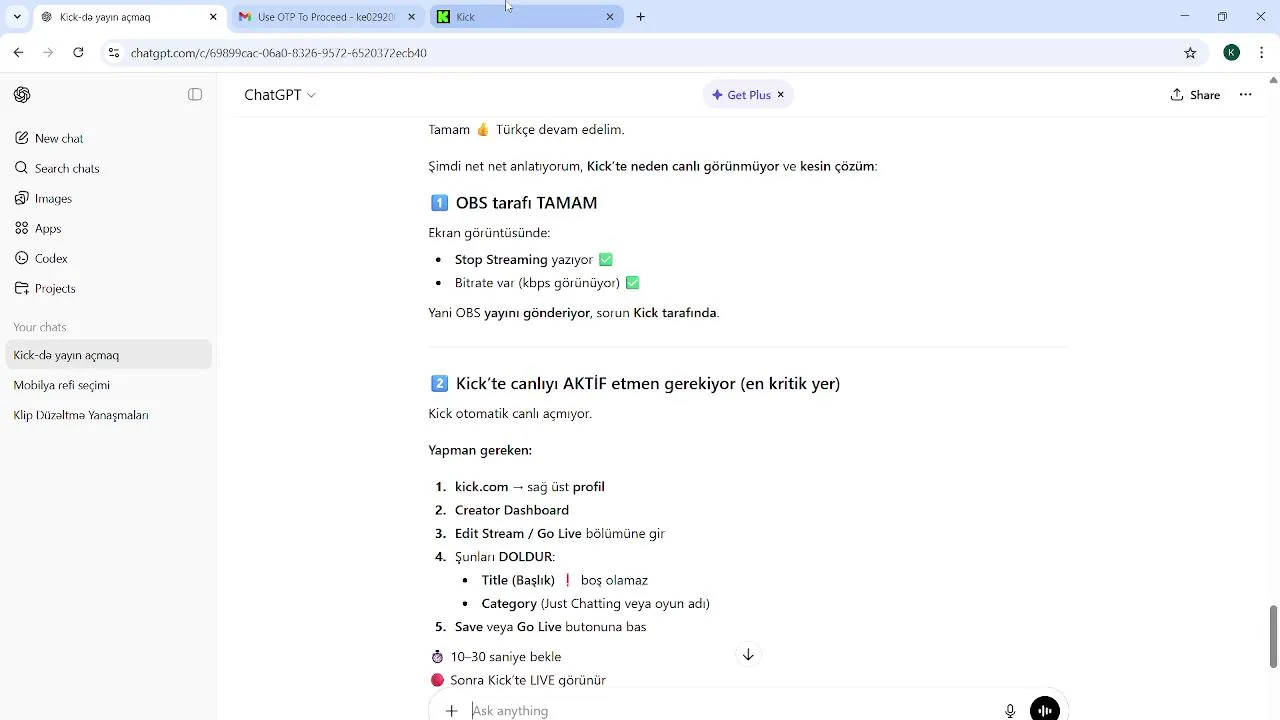Viewport: 1280px width, 720px height.
Task: Click the Creator Dashboard step text
Action: (x=512, y=510)
